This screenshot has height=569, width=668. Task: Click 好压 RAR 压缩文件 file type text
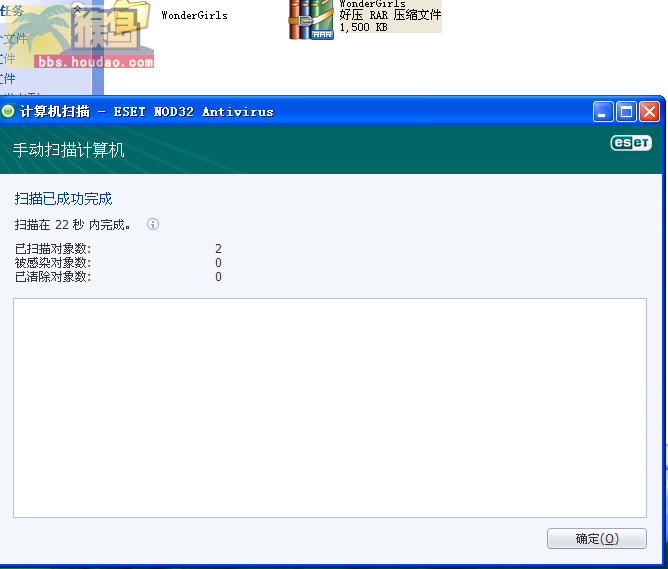[x=390, y=15]
